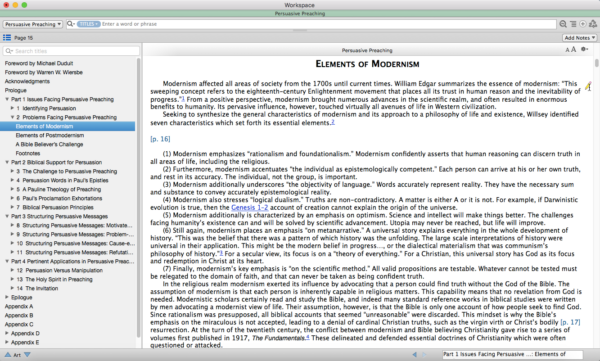Select 13 The Holy Spirit in Preaching
600x361 pixels.
pyautogui.click(x=54, y=279)
